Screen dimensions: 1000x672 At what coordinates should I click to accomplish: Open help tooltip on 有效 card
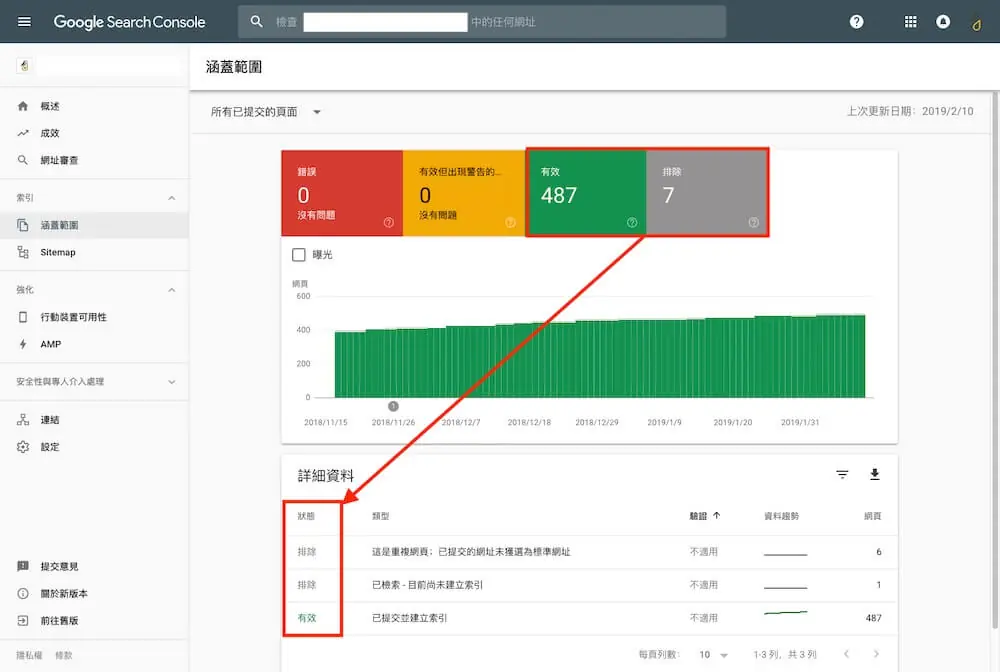[632, 223]
